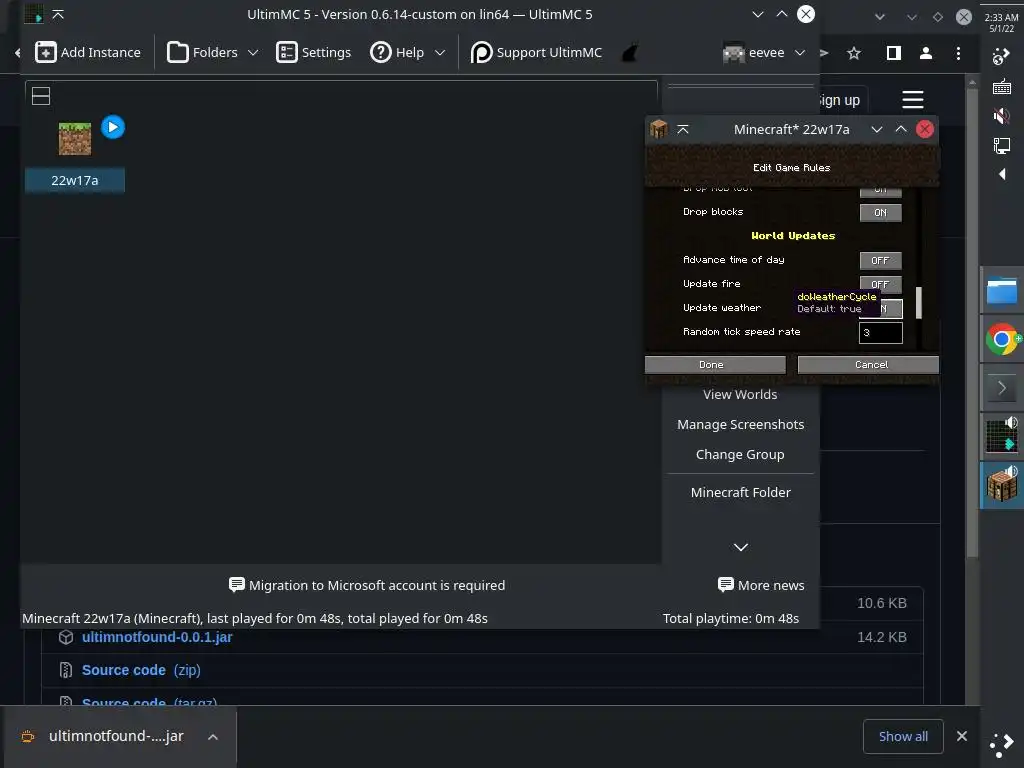Open the Help toolbar button
This screenshot has width=1024, height=768.
tap(397, 52)
